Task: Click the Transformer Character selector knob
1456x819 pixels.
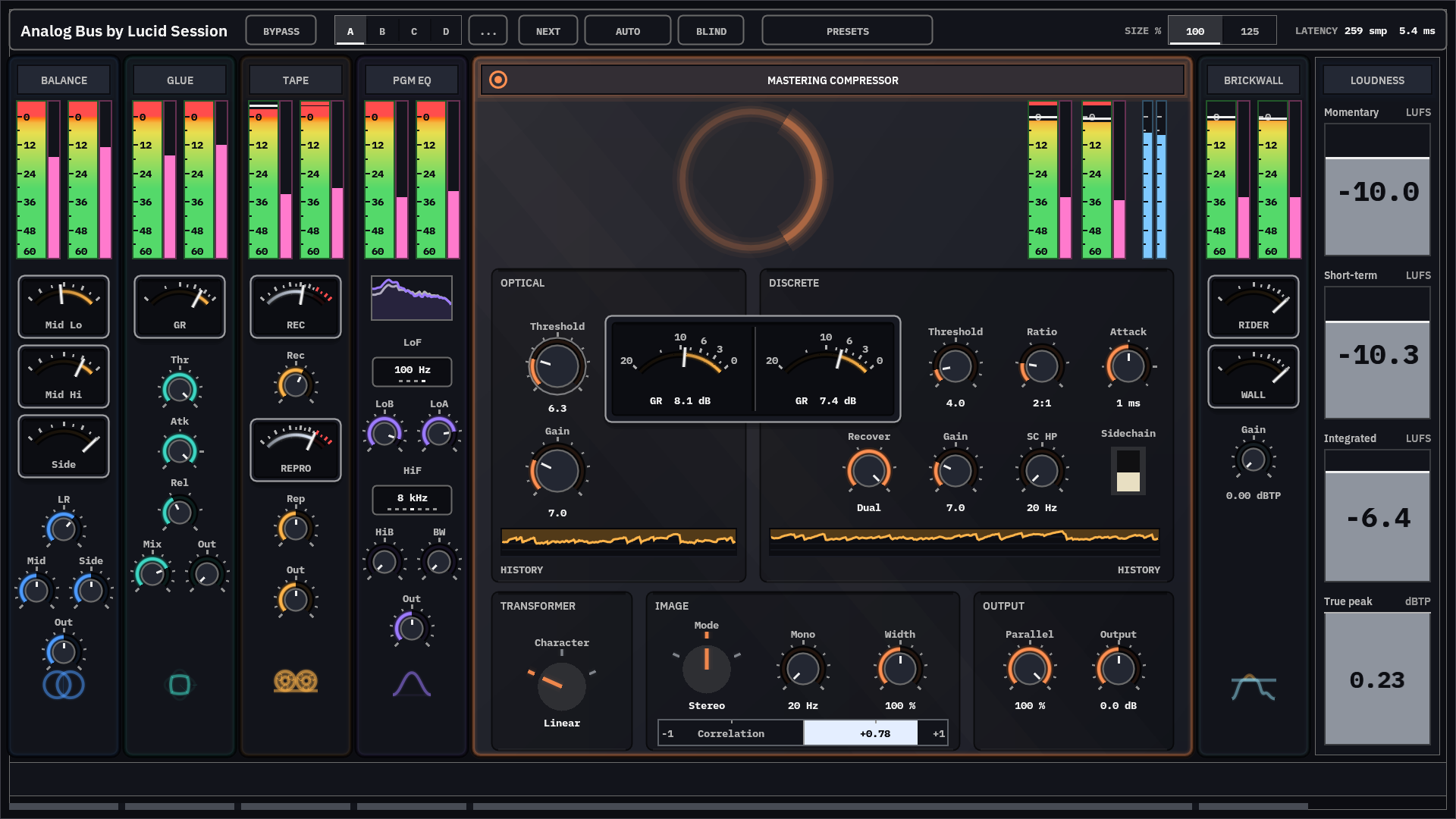Action: pos(562,686)
